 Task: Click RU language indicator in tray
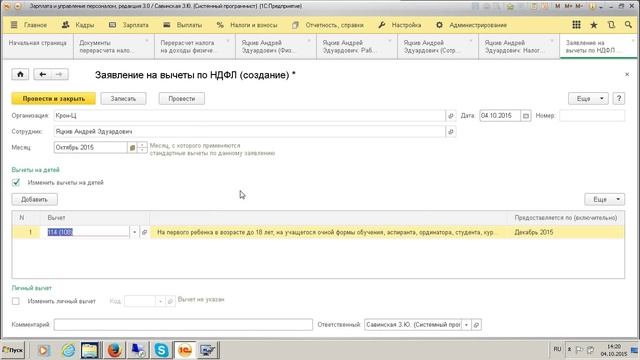pyautogui.click(x=557, y=349)
